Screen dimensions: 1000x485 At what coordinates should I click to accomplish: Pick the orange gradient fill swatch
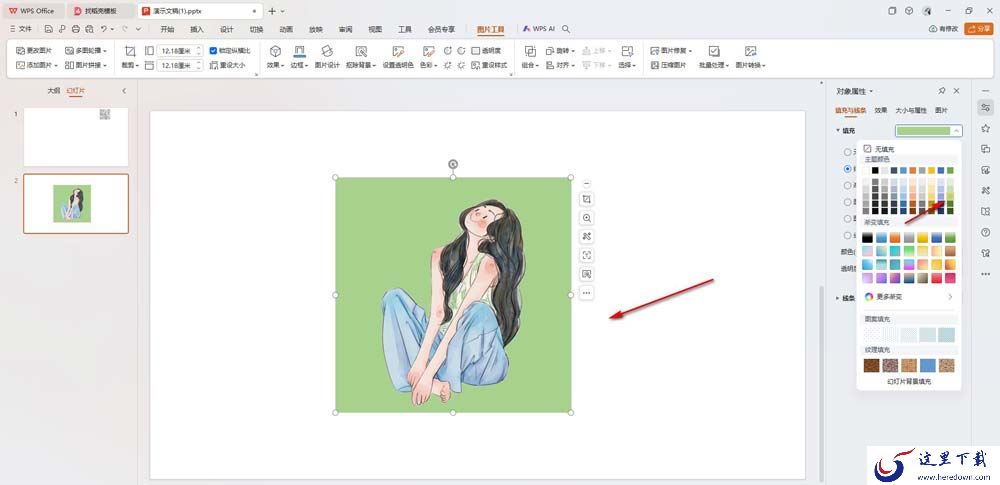click(895, 237)
